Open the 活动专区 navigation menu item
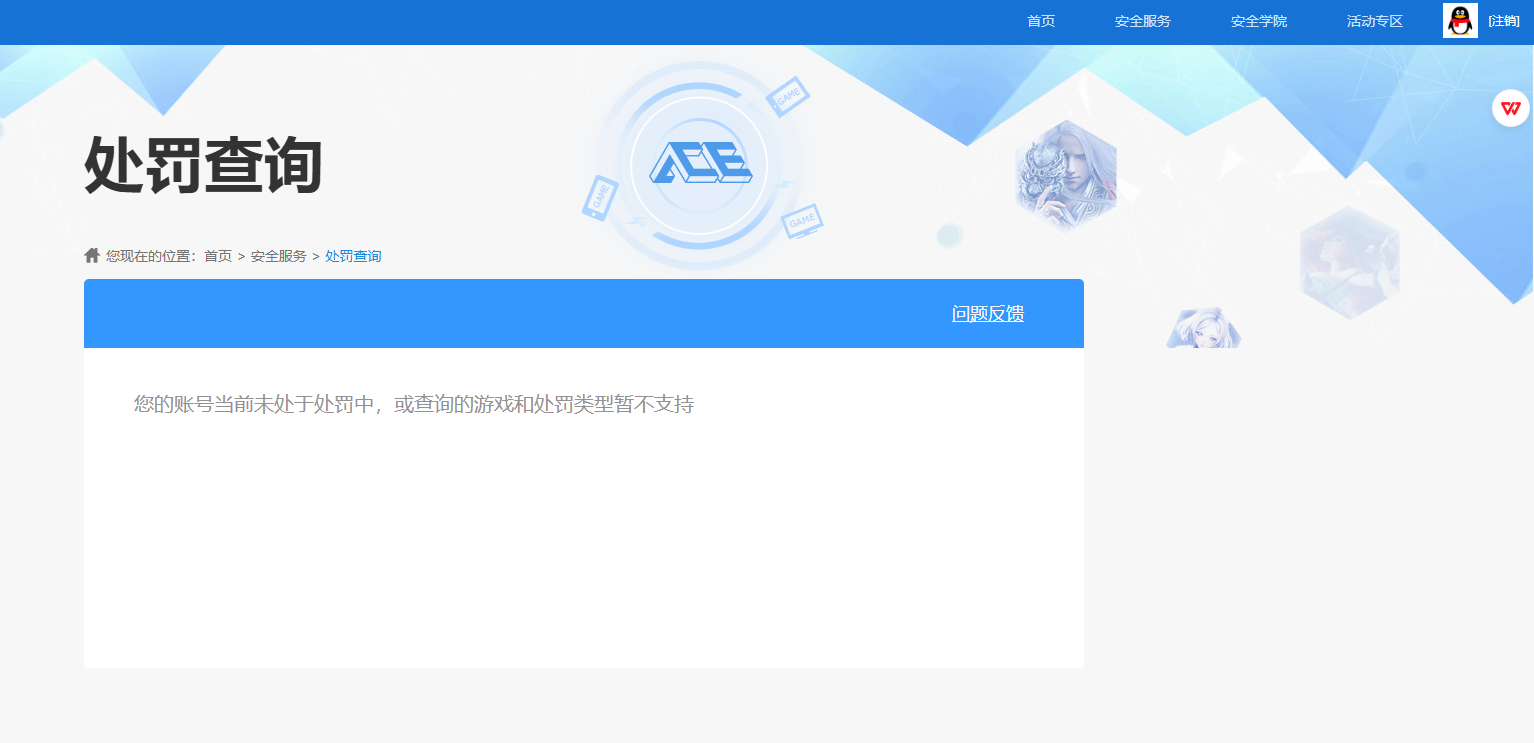This screenshot has height=743, width=1534. (1373, 20)
